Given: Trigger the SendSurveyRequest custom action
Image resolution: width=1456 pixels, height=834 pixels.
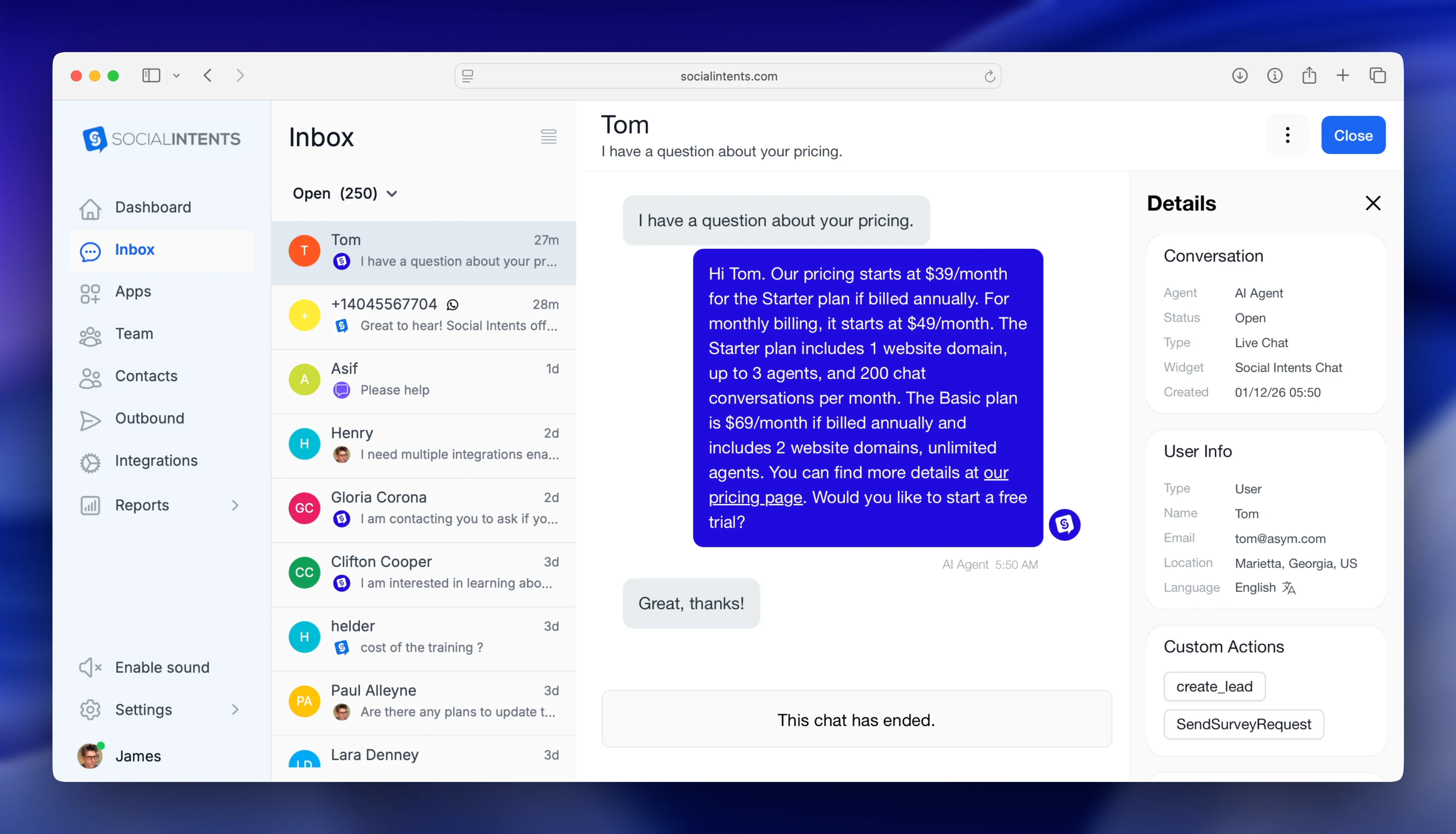Looking at the screenshot, I should (1243, 724).
